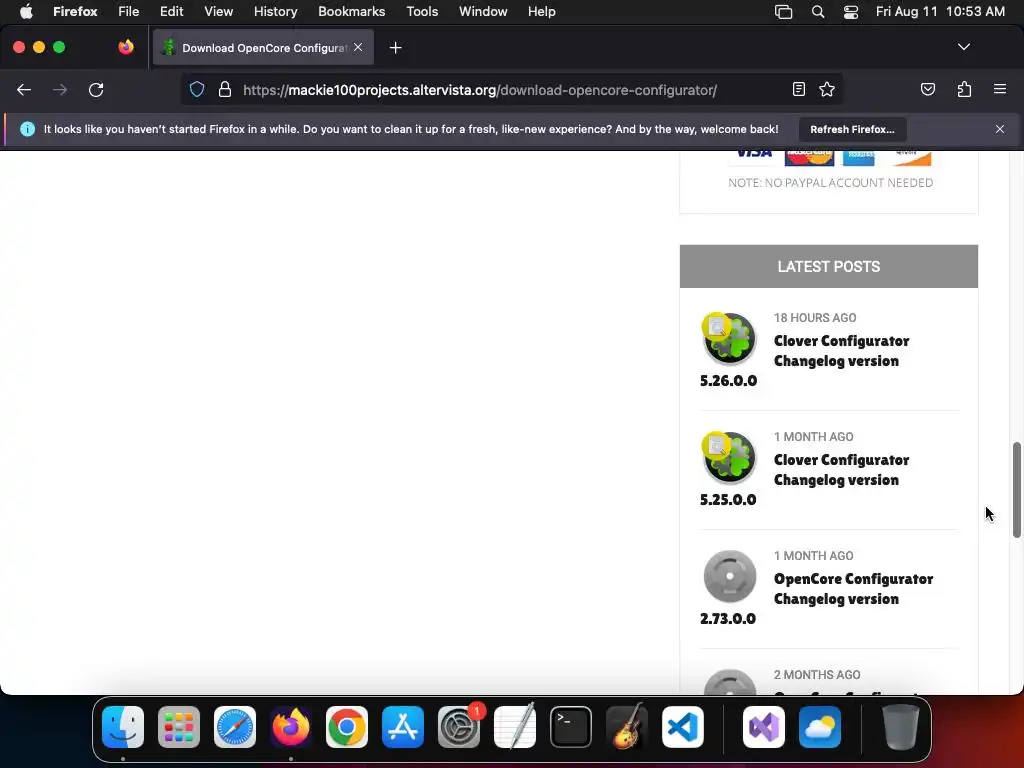The image size is (1024, 768).
Task: Open Safari from the Dock
Action: [234, 727]
